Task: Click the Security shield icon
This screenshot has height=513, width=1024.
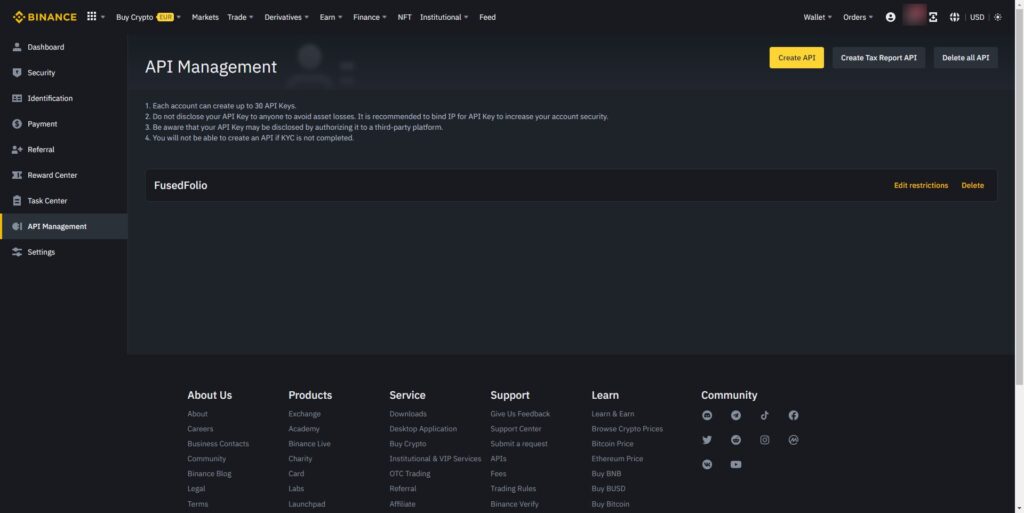Action: (17, 72)
